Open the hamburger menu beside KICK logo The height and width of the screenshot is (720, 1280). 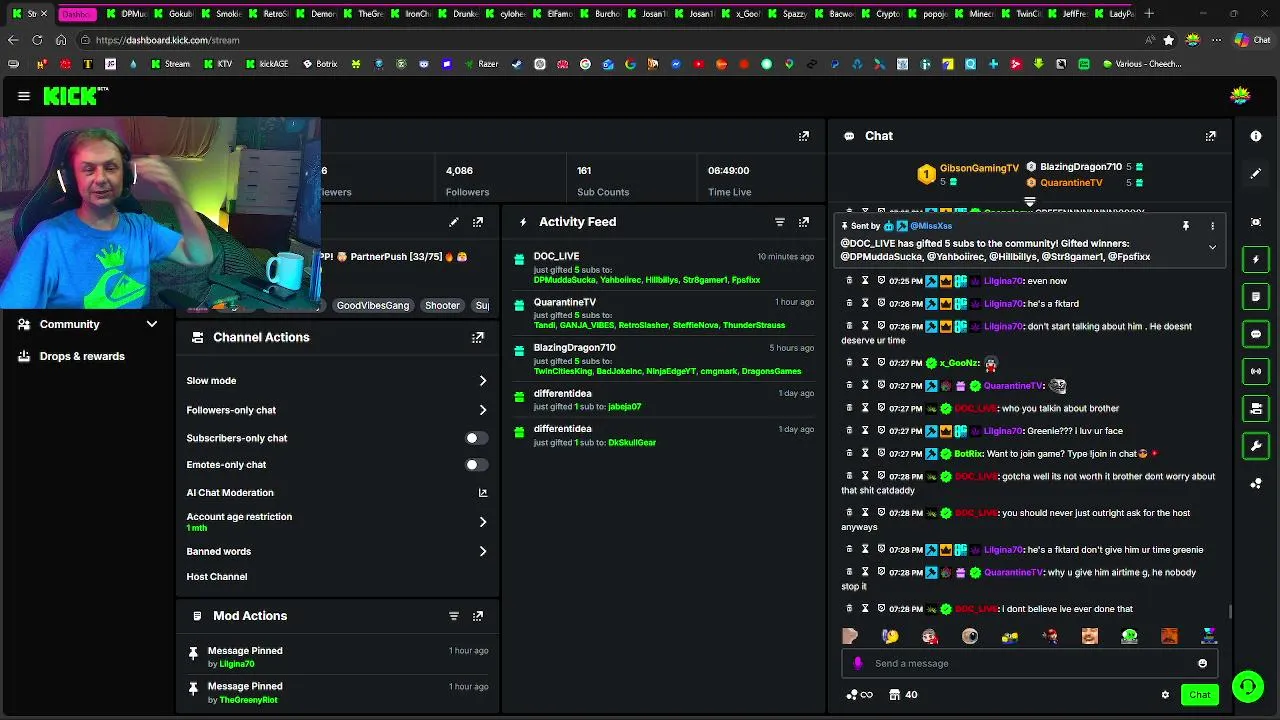(x=23, y=96)
